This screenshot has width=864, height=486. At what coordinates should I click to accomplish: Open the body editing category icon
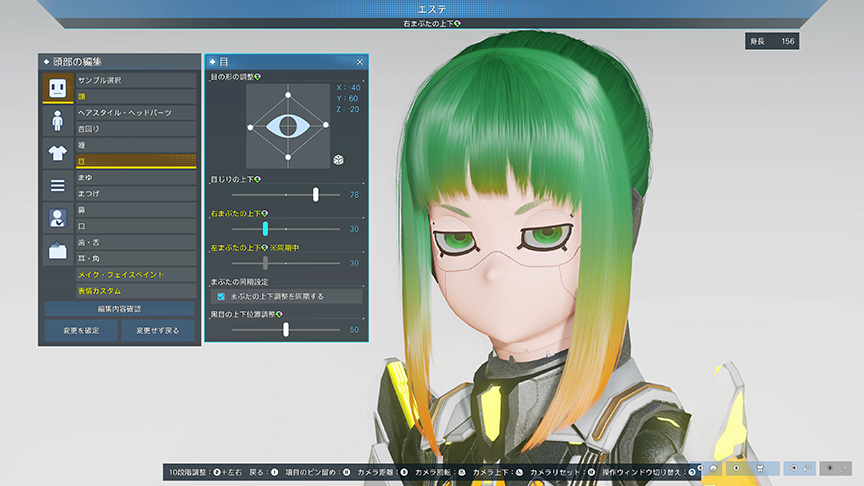click(x=57, y=121)
